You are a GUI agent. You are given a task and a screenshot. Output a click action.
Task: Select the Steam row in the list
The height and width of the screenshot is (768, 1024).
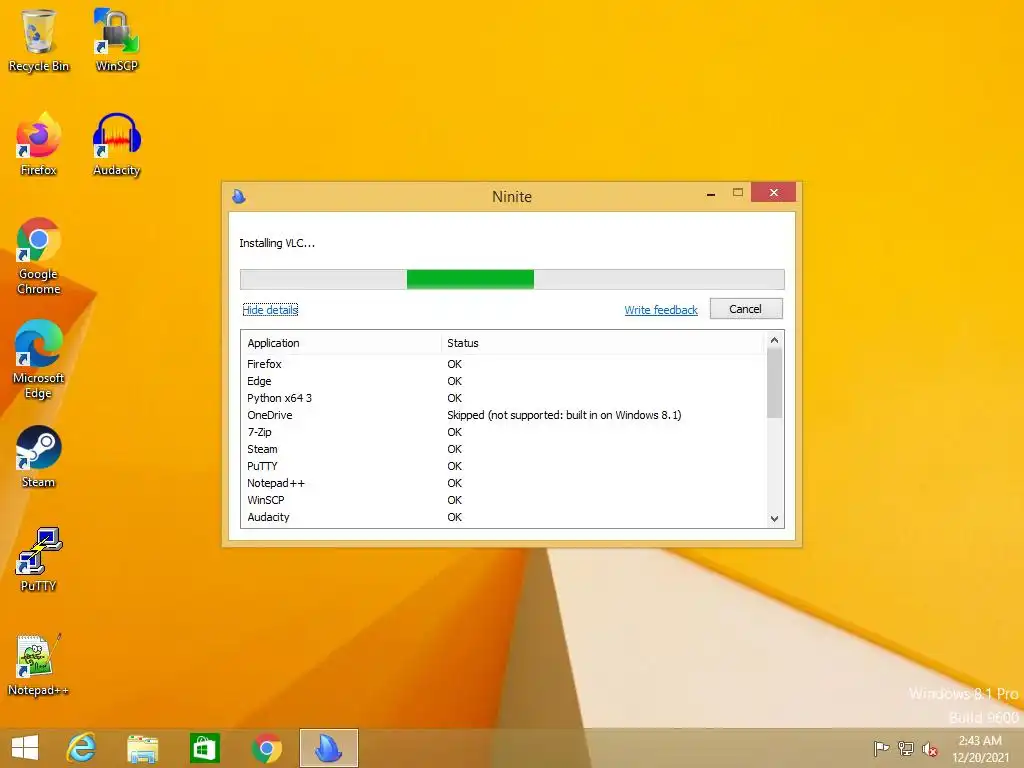pyautogui.click(x=503, y=449)
